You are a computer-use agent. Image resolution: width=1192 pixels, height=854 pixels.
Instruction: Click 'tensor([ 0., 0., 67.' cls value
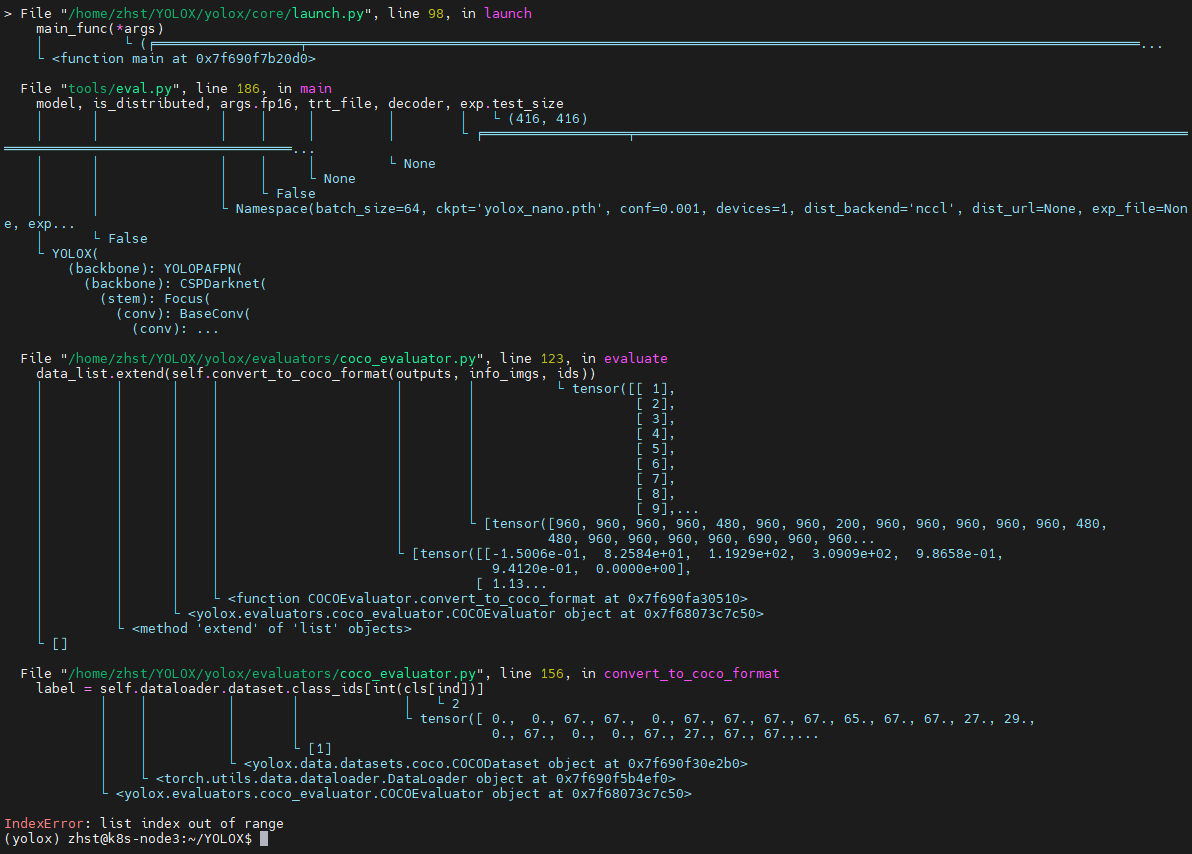click(x=727, y=719)
